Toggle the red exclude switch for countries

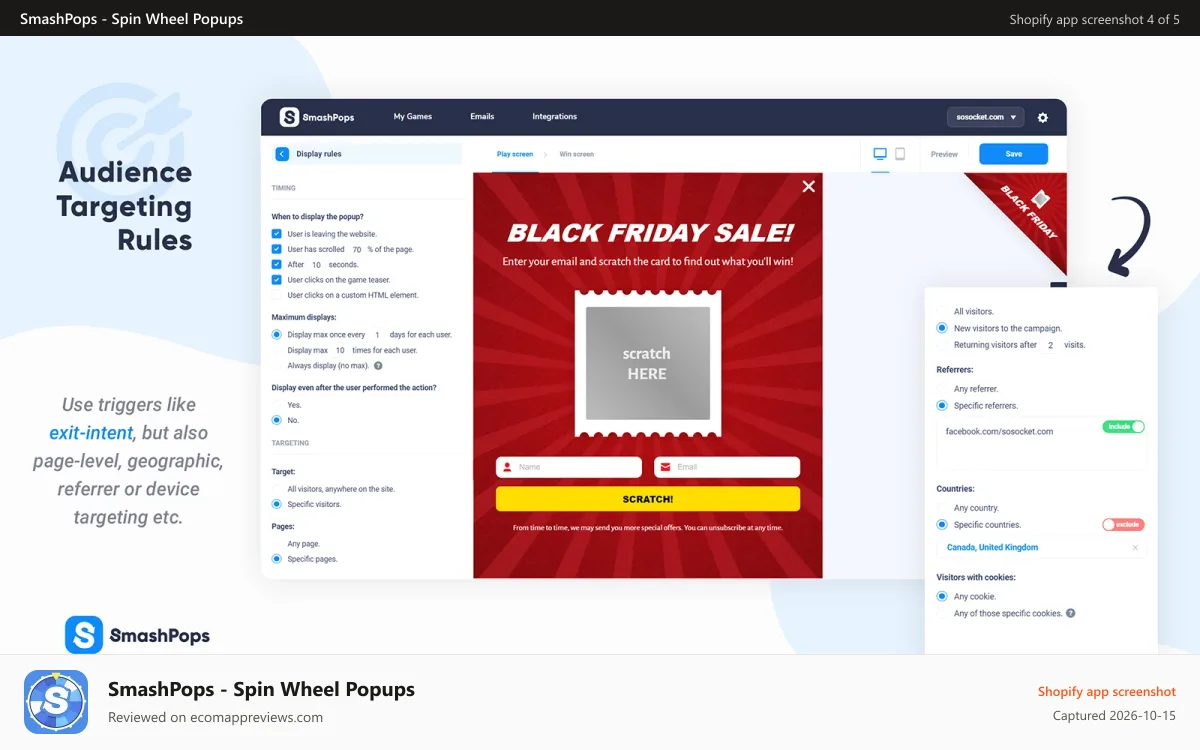1123,524
